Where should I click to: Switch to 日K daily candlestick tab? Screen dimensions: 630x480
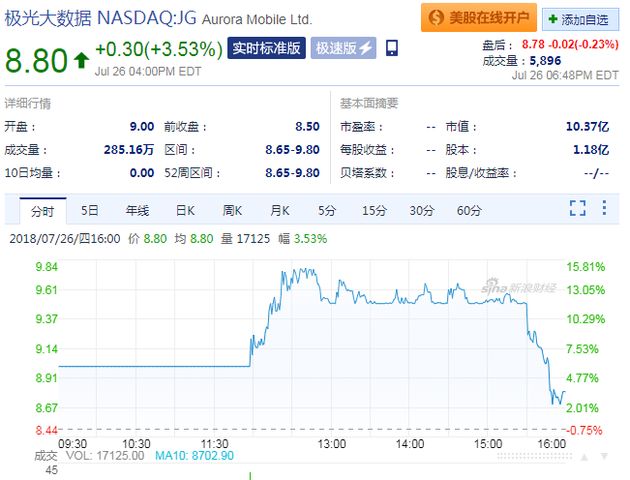point(185,211)
